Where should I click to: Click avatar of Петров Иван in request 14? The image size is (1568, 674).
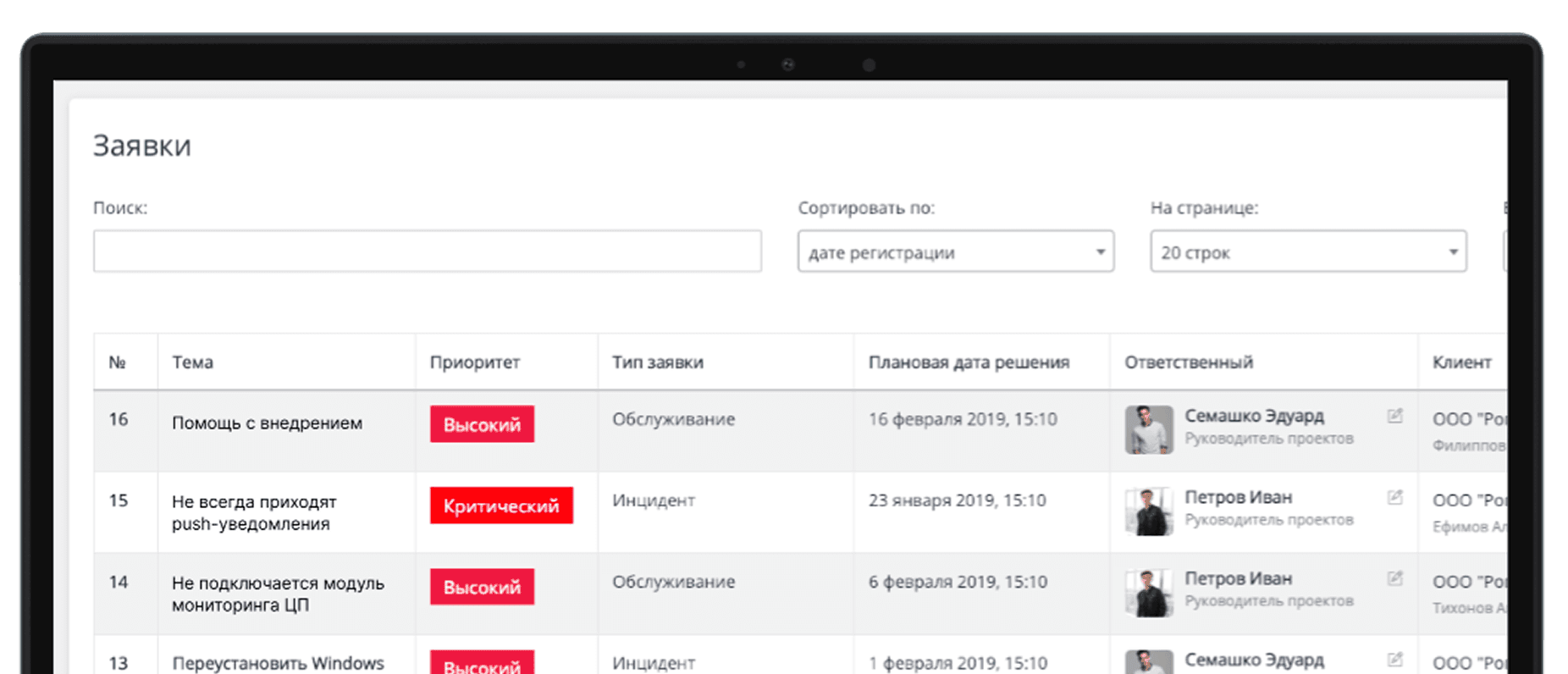tap(1148, 592)
